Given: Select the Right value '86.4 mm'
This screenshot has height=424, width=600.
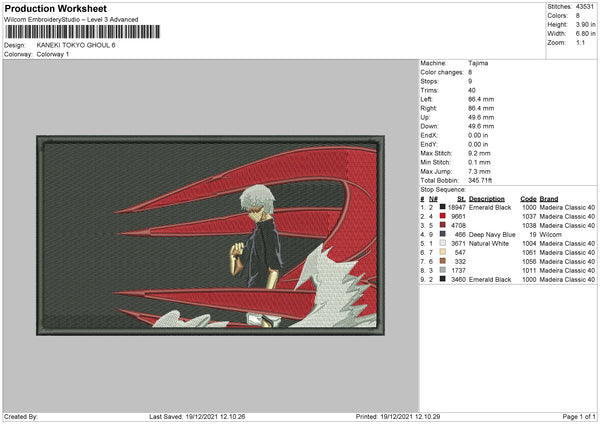Looking at the screenshot, I should [x=481, y=108].
